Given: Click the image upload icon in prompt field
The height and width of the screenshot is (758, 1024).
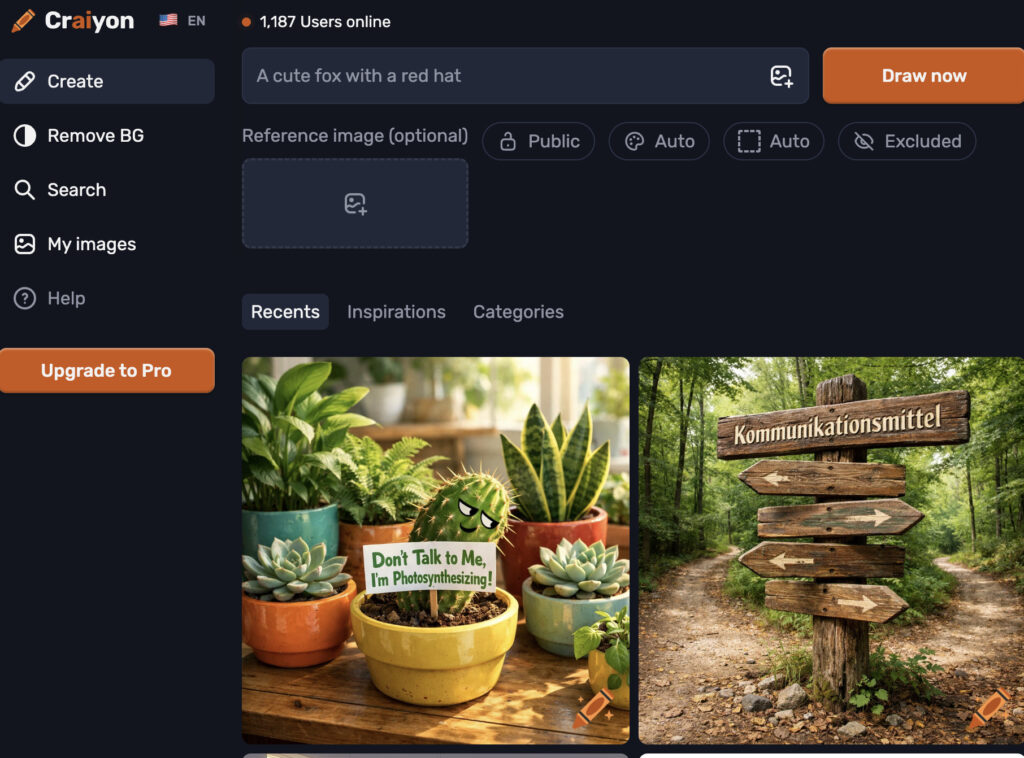Looking at the screenshot, I should pyautogui.click(x=781, y=76).
